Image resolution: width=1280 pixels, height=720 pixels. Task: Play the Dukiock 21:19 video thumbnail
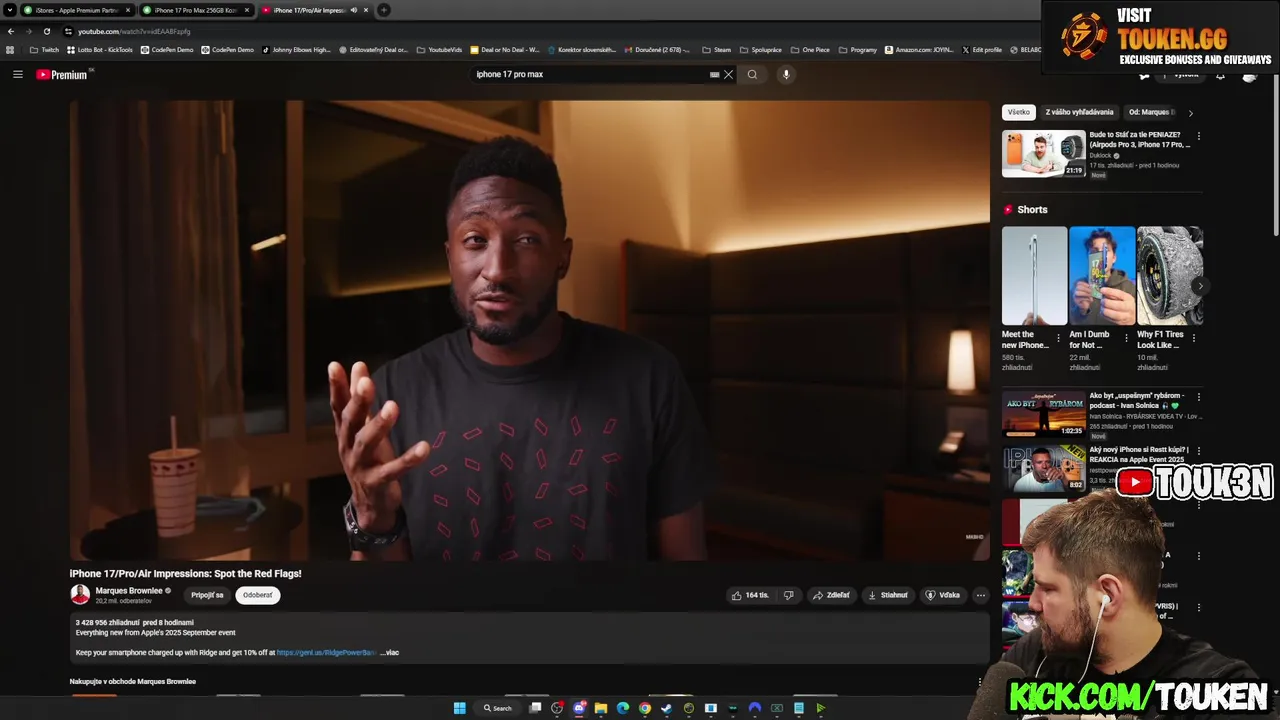coord(1043,154)
